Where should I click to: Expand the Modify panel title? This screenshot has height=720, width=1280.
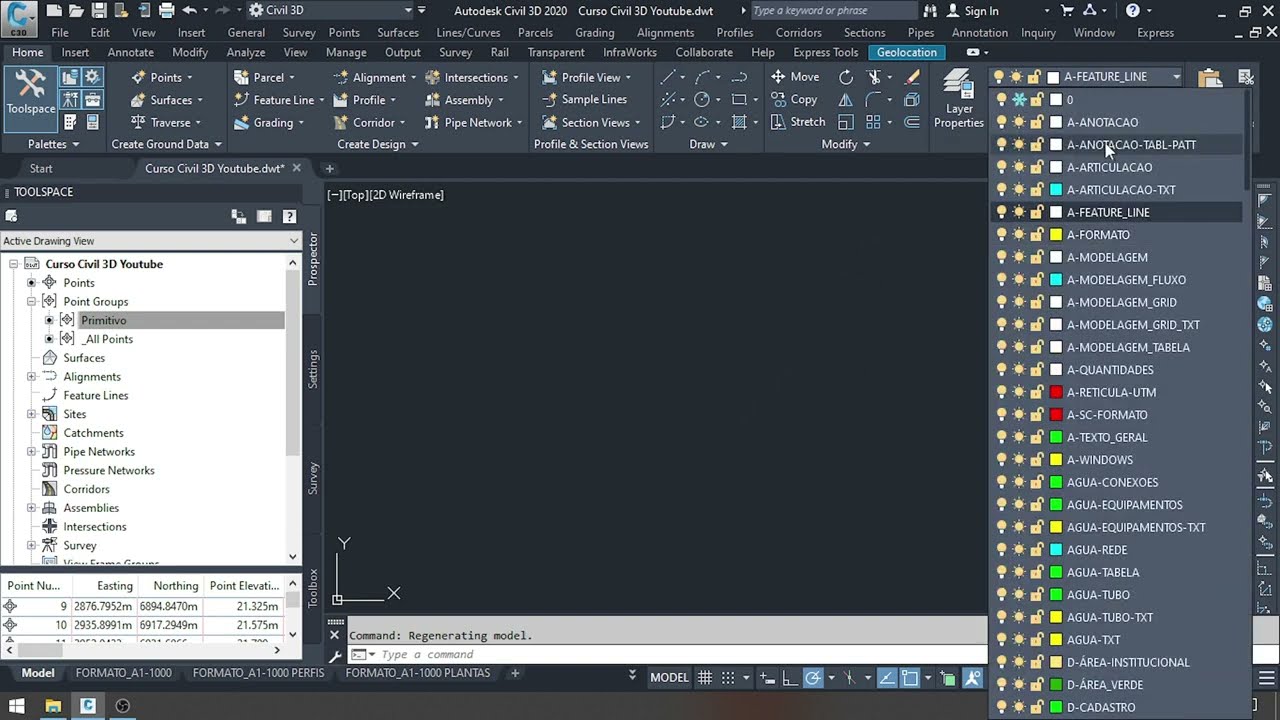tap(845, 144)
